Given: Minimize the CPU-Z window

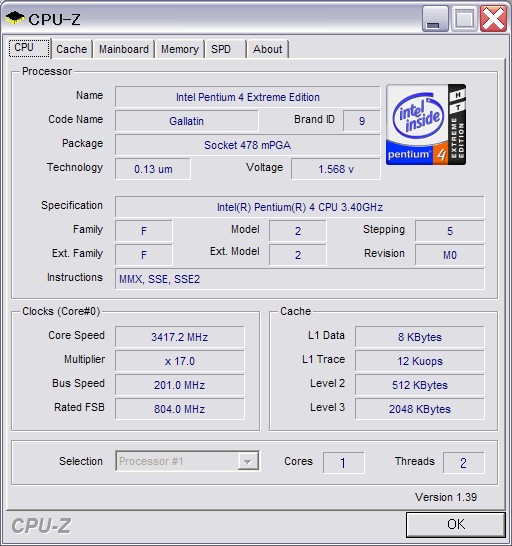Looking at the screenshot, I should click(435, 19).
